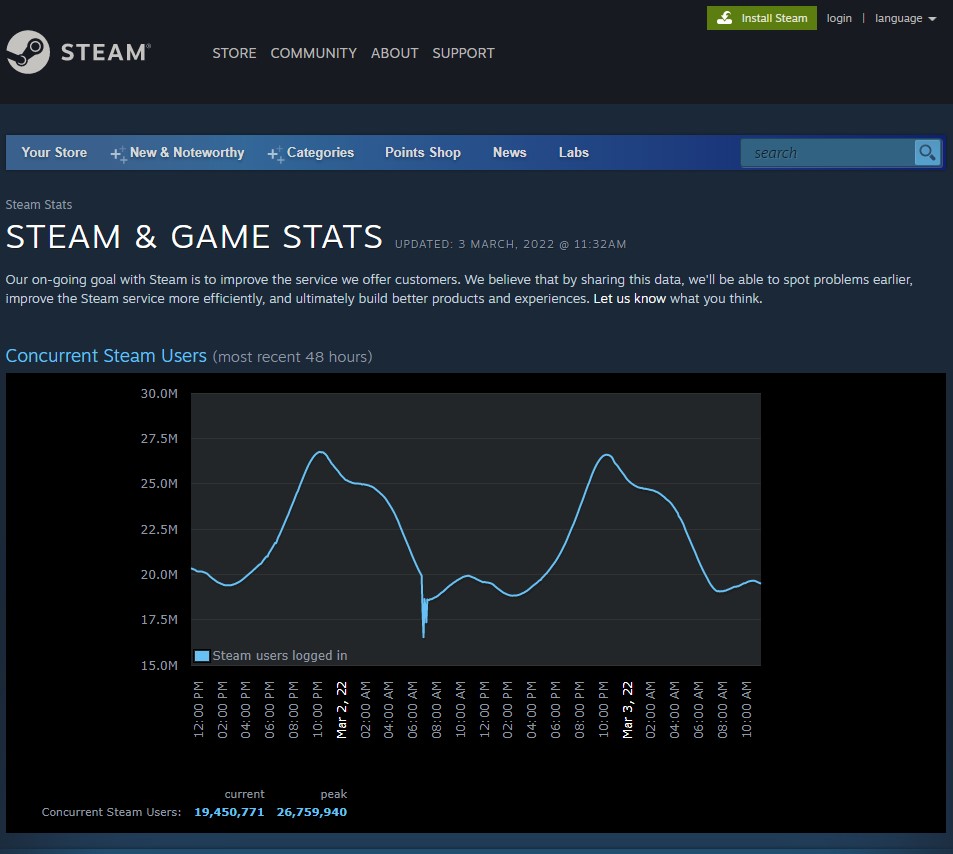953x854 pixels.
Task: Open the STORE menu
Action: click(234, 53)
